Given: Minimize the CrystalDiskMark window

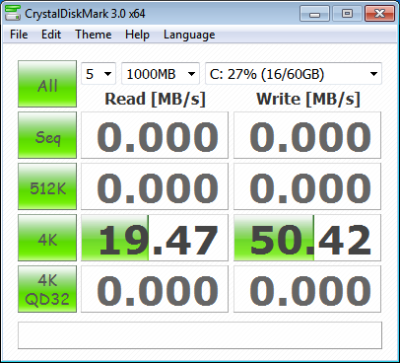Looking at the screenshot, I should click(315, 14).
